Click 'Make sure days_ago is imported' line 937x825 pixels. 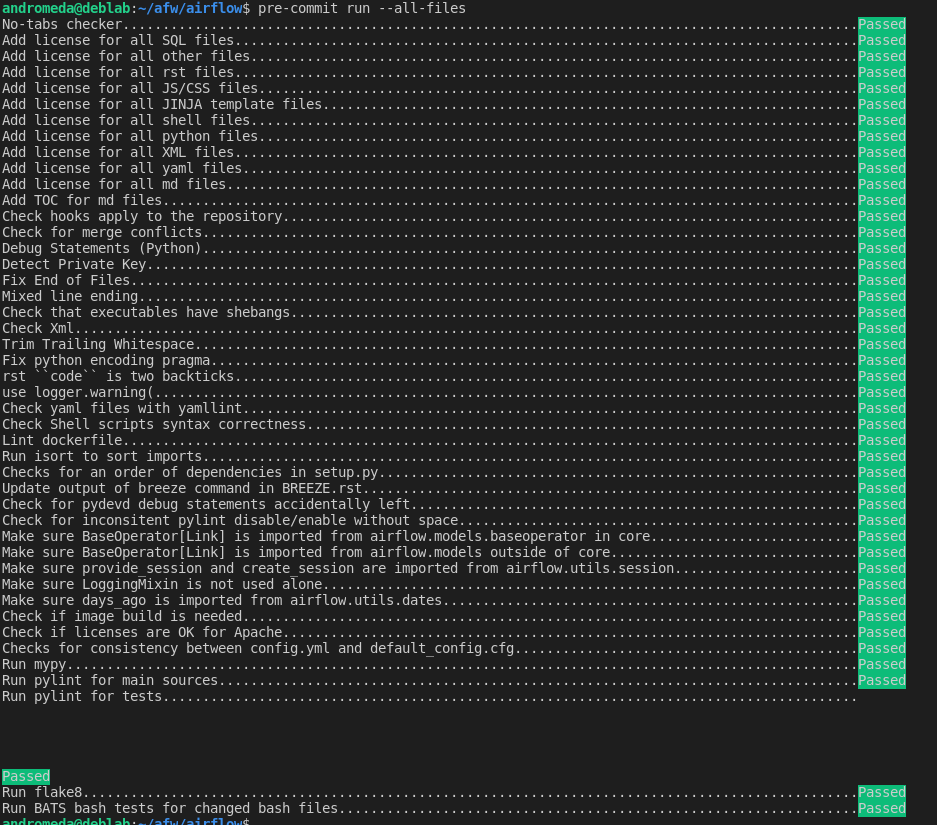[x=454, y=601]
